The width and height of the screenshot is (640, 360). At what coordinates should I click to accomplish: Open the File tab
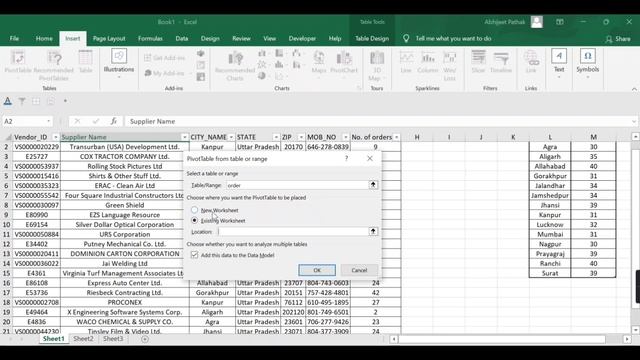click(x=14, y=38)
